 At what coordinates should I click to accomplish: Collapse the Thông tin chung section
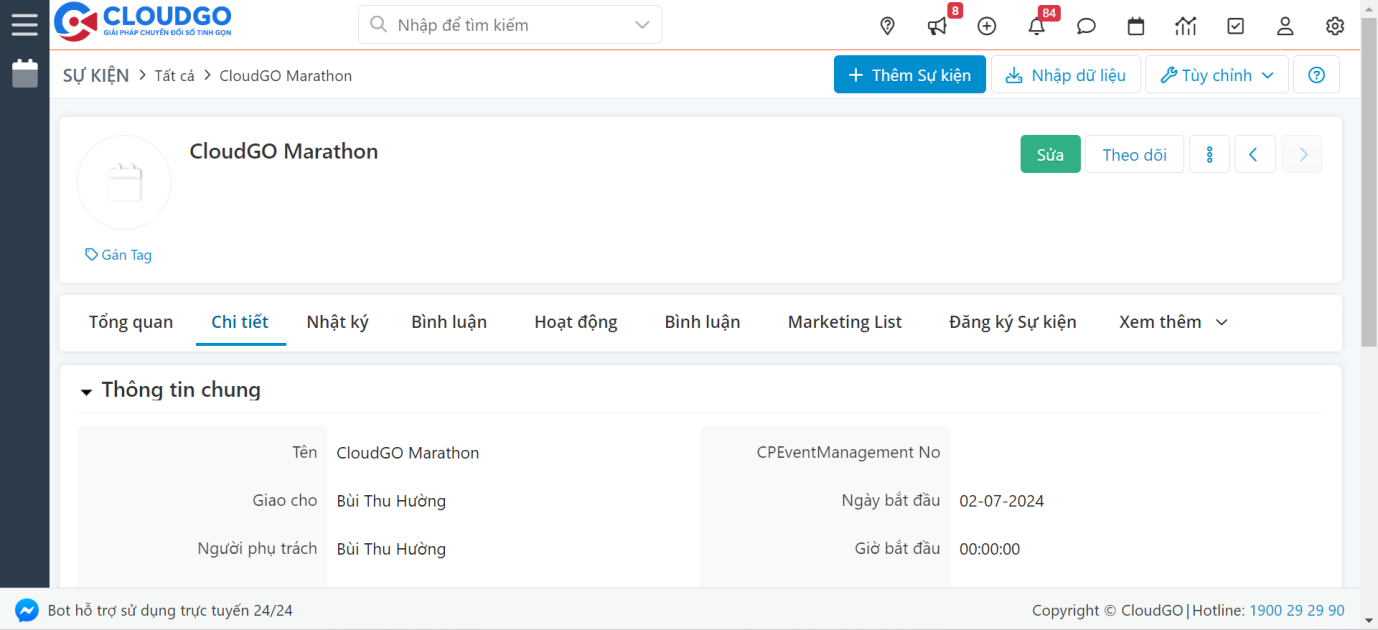tap(86, 391)
